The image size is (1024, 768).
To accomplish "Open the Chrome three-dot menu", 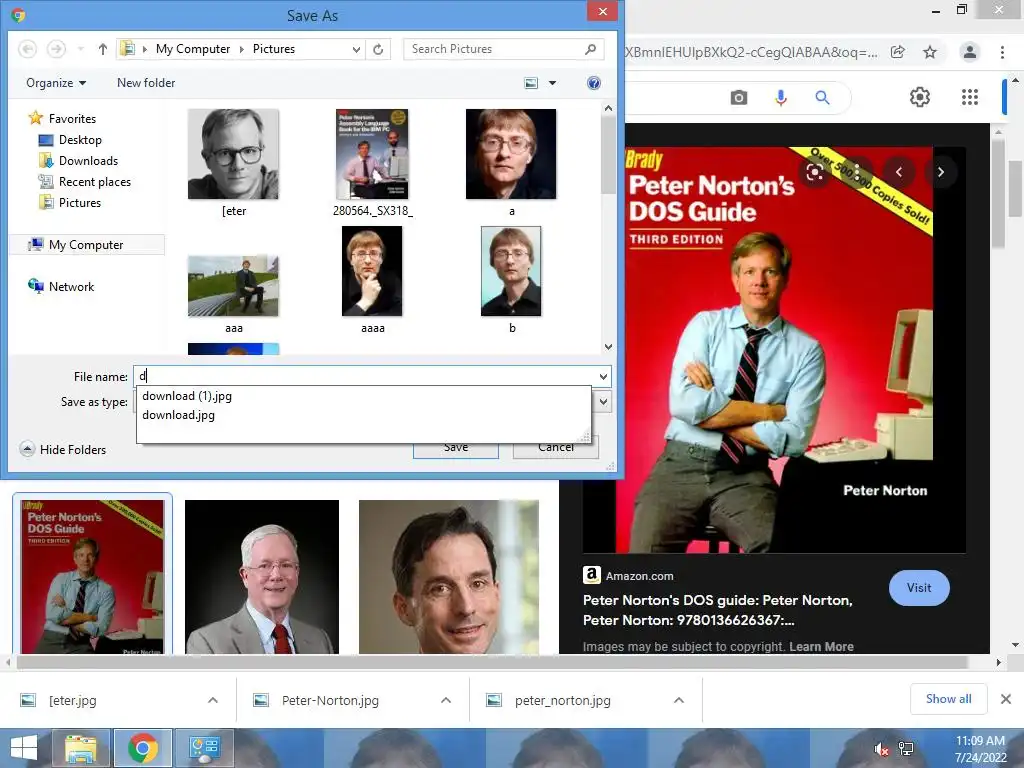I will (1002, 52).
